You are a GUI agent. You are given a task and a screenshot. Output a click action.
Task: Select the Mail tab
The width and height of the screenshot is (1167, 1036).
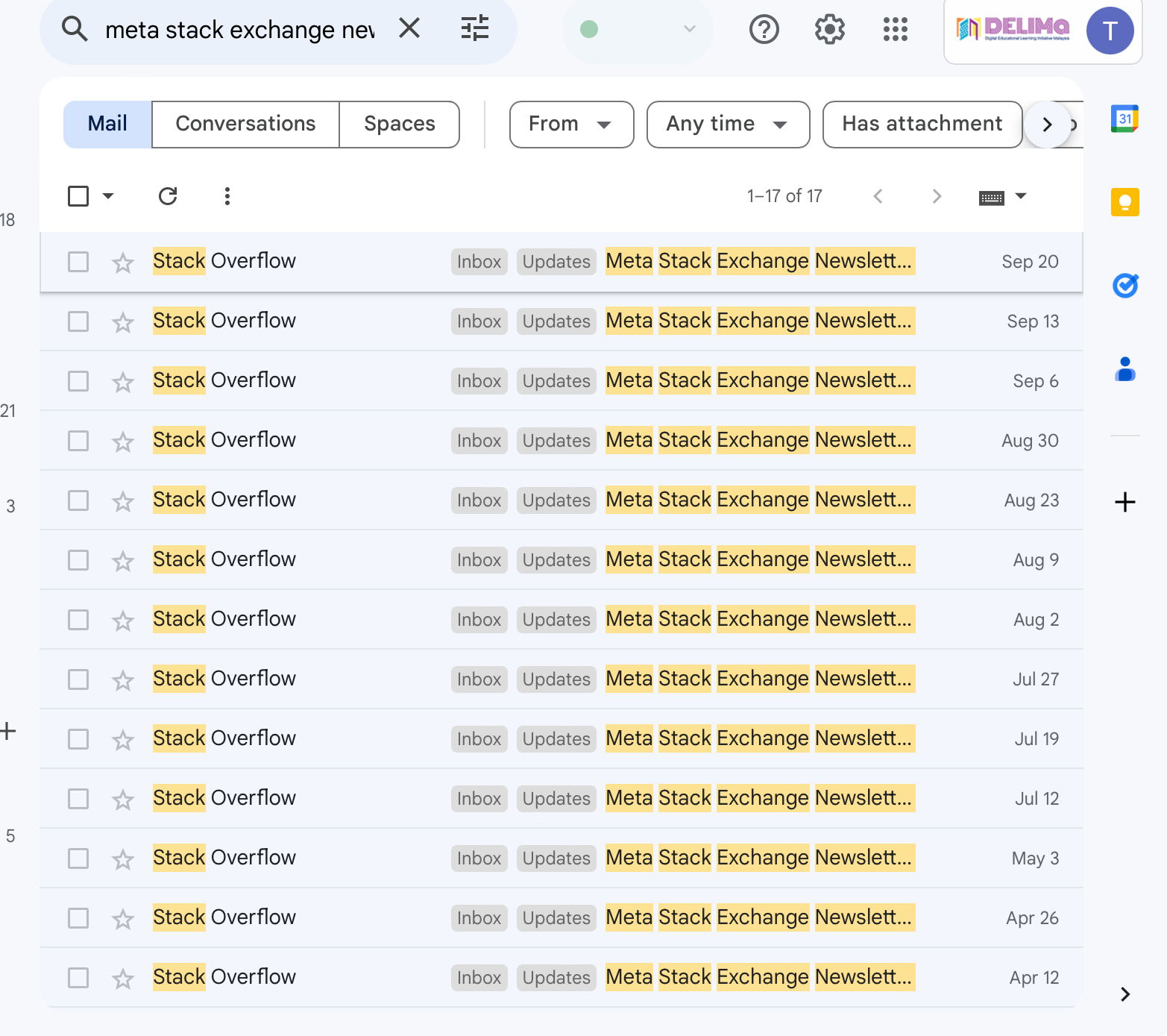(x=107, y=124)
